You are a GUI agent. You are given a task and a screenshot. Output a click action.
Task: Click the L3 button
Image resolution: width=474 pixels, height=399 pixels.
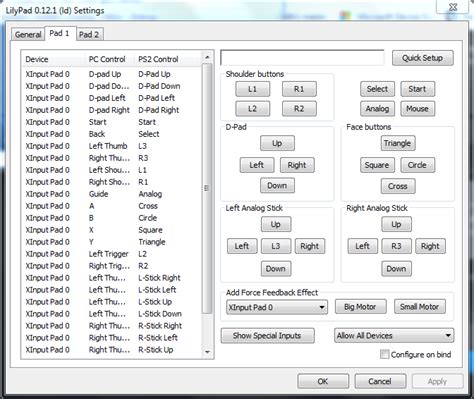point(276,246)
